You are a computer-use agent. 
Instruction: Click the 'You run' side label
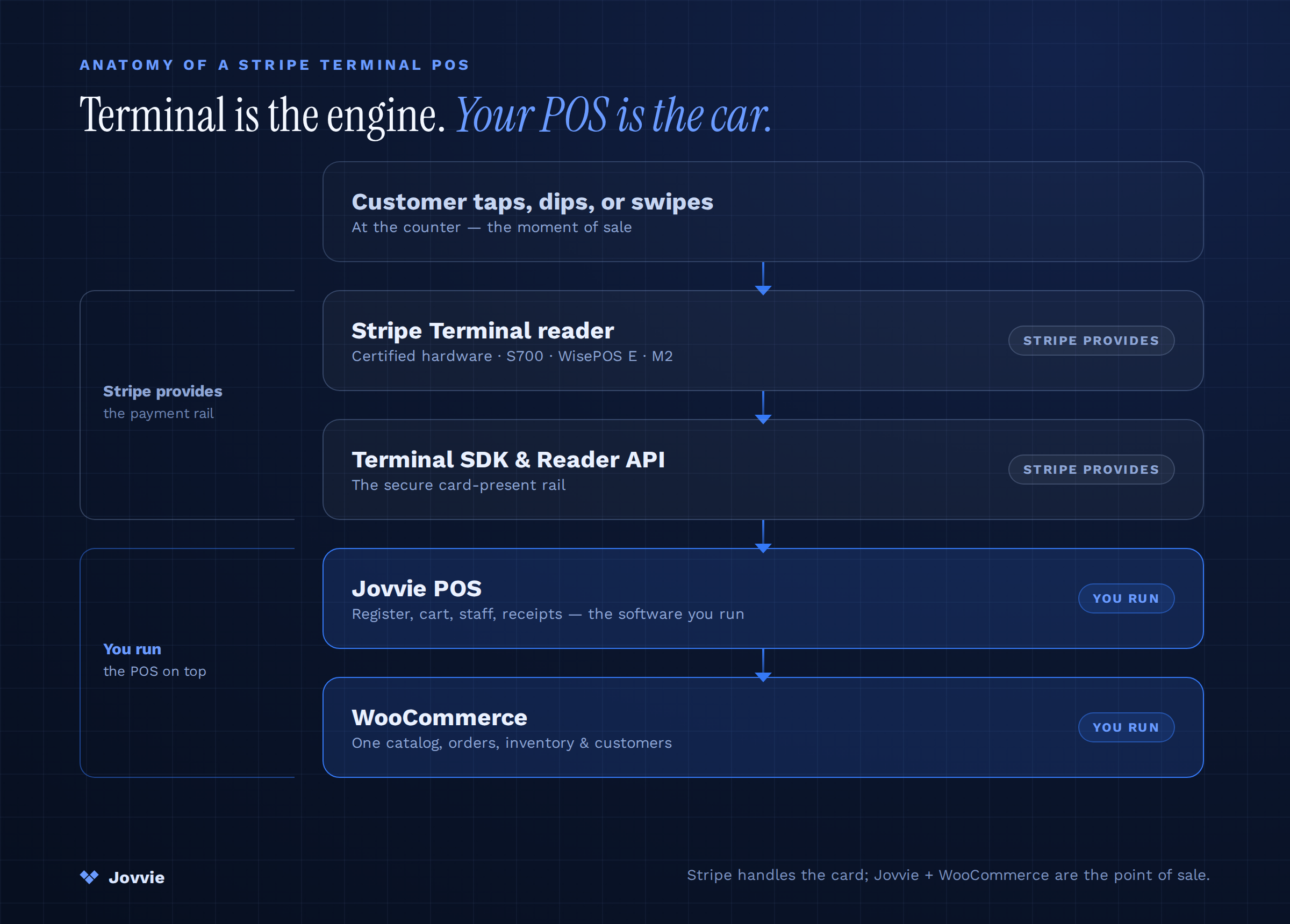point(132,649)
